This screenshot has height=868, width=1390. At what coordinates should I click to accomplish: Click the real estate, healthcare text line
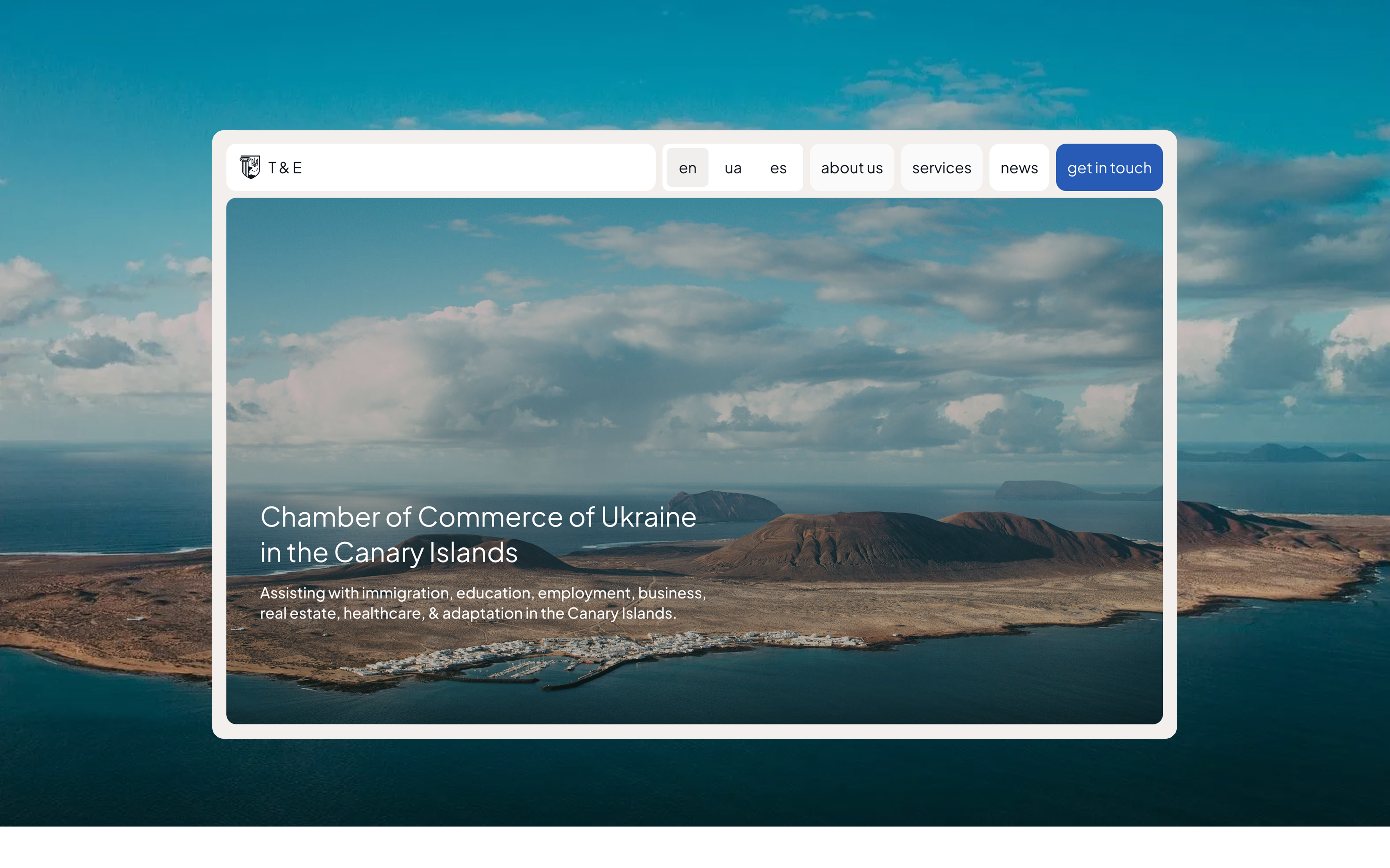(467, 613)
